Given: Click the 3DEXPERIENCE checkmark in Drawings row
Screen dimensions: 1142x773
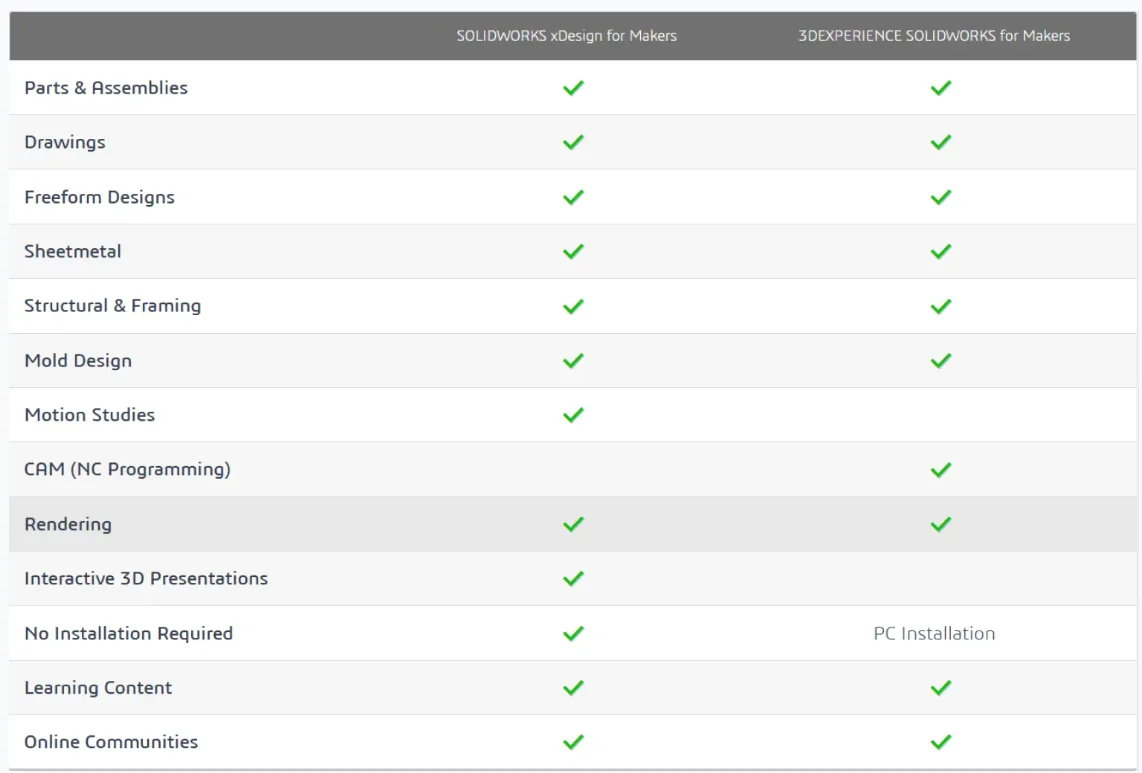Looking at the screenshot, I should point(940,142).
